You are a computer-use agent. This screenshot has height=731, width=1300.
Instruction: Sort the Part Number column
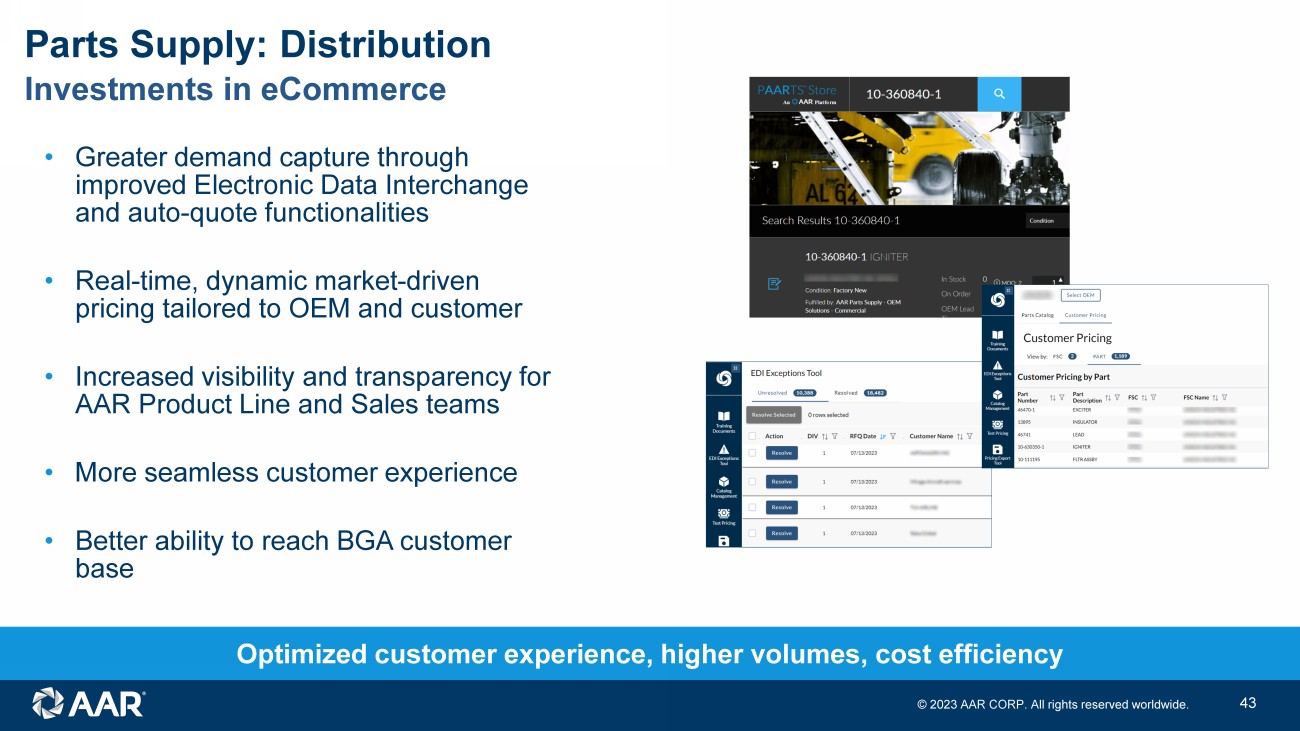(x=1052, y=397)
